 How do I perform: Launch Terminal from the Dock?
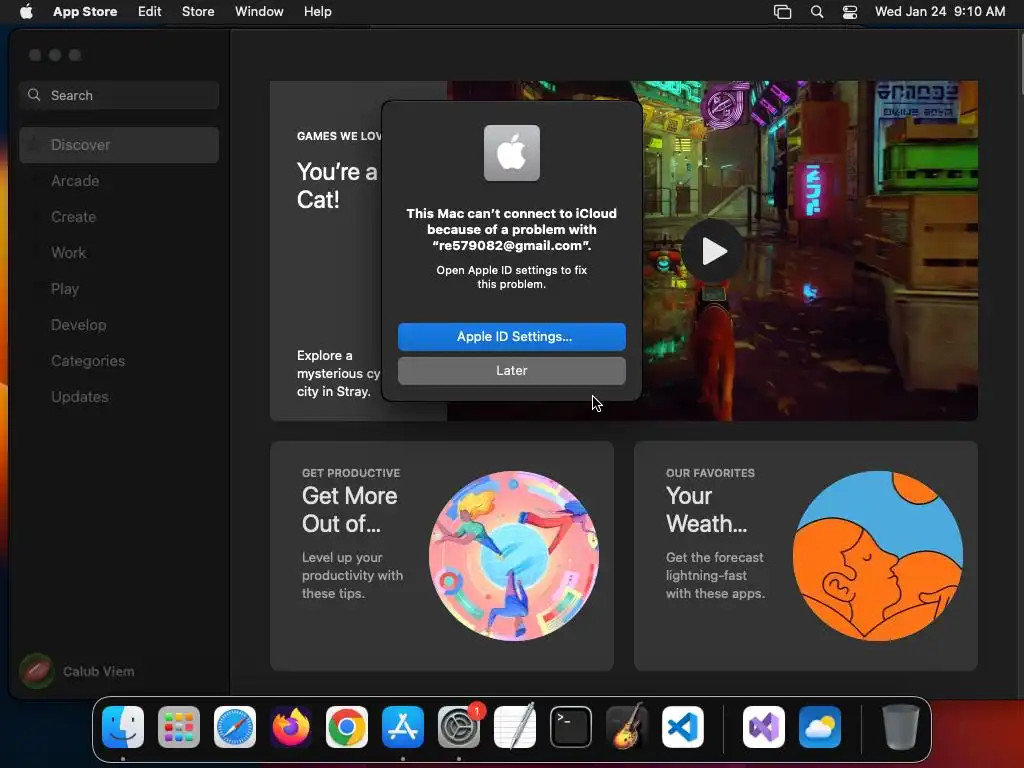[571, 727]
